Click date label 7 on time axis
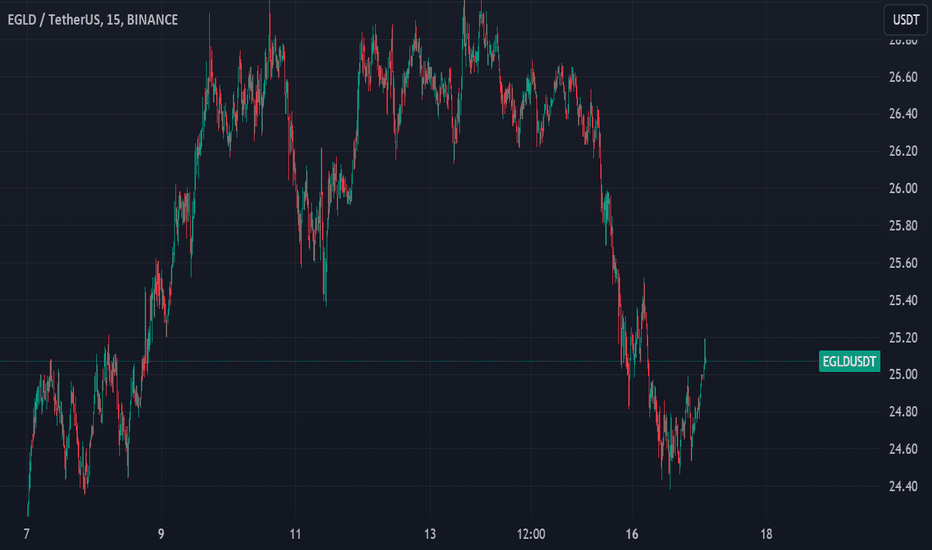The width and height of the screenshot is (932, 550). 26,534
